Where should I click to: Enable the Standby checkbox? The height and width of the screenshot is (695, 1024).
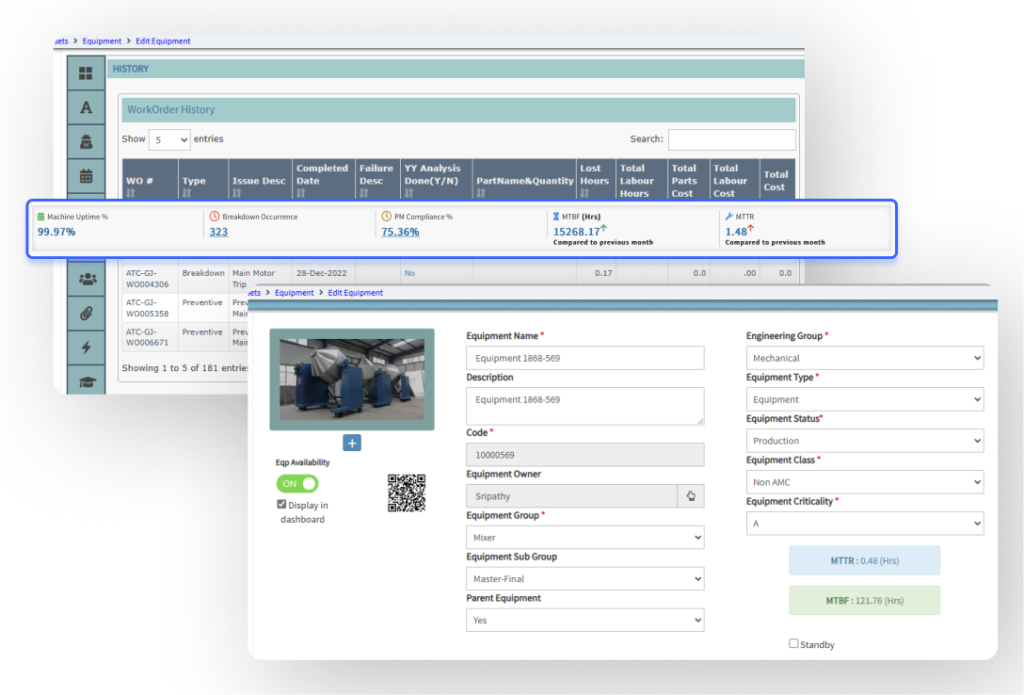click(793, 644)
